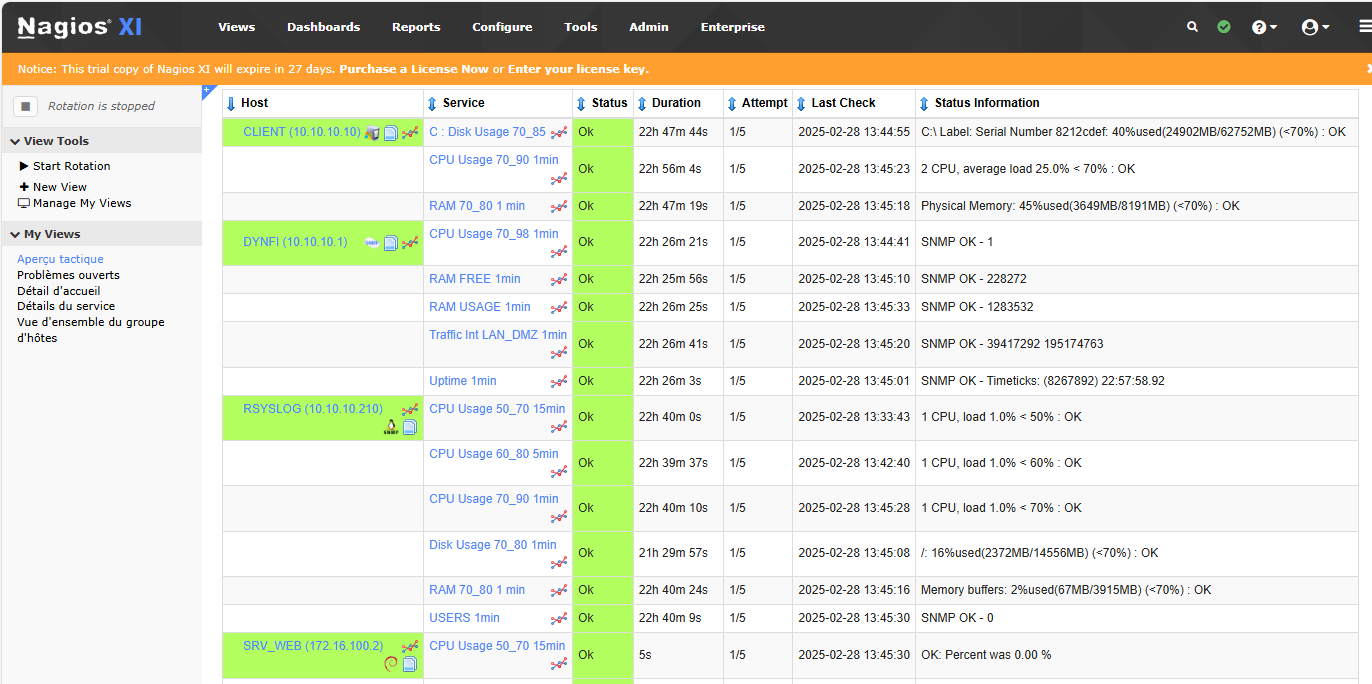This screenshot has width=1372, height=684.
Task: Open the user account dropdown
Action: coord(1315,27)
